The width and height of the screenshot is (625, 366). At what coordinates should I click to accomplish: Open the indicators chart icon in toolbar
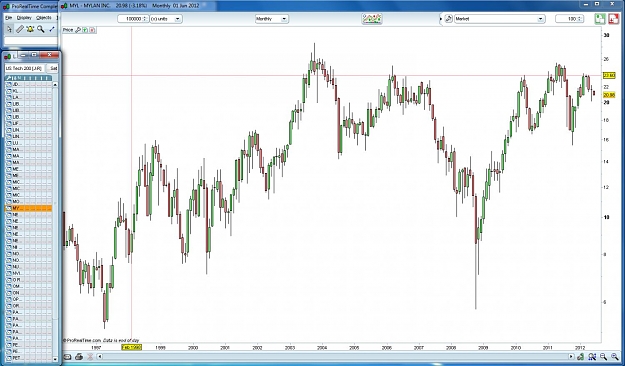click(372, 18)
